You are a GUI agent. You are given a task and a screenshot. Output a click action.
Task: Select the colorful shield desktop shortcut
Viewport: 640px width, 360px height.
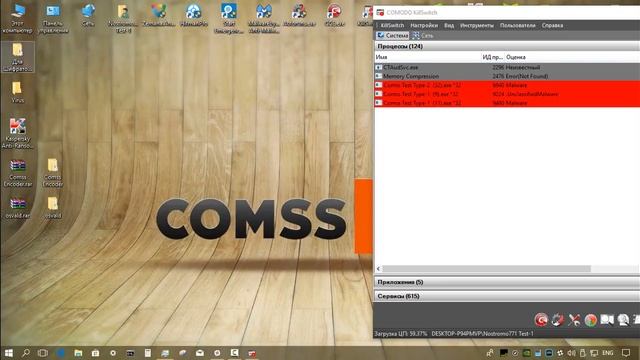[159, 16]
